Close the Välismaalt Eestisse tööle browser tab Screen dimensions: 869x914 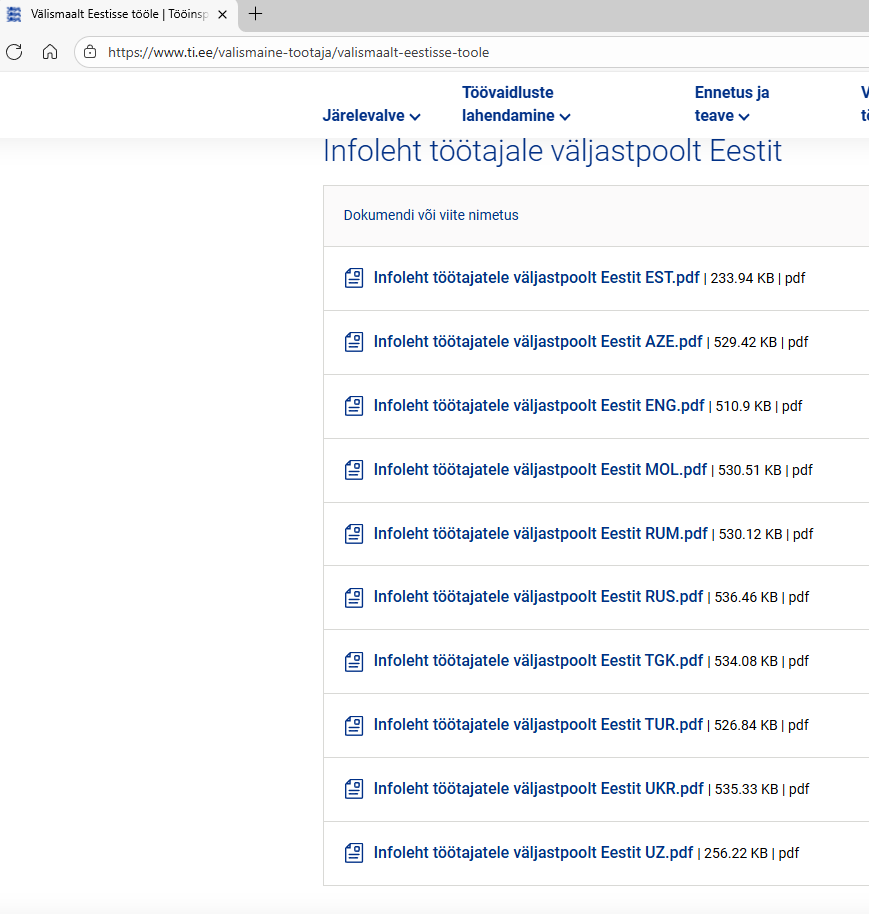coord(222,14)
